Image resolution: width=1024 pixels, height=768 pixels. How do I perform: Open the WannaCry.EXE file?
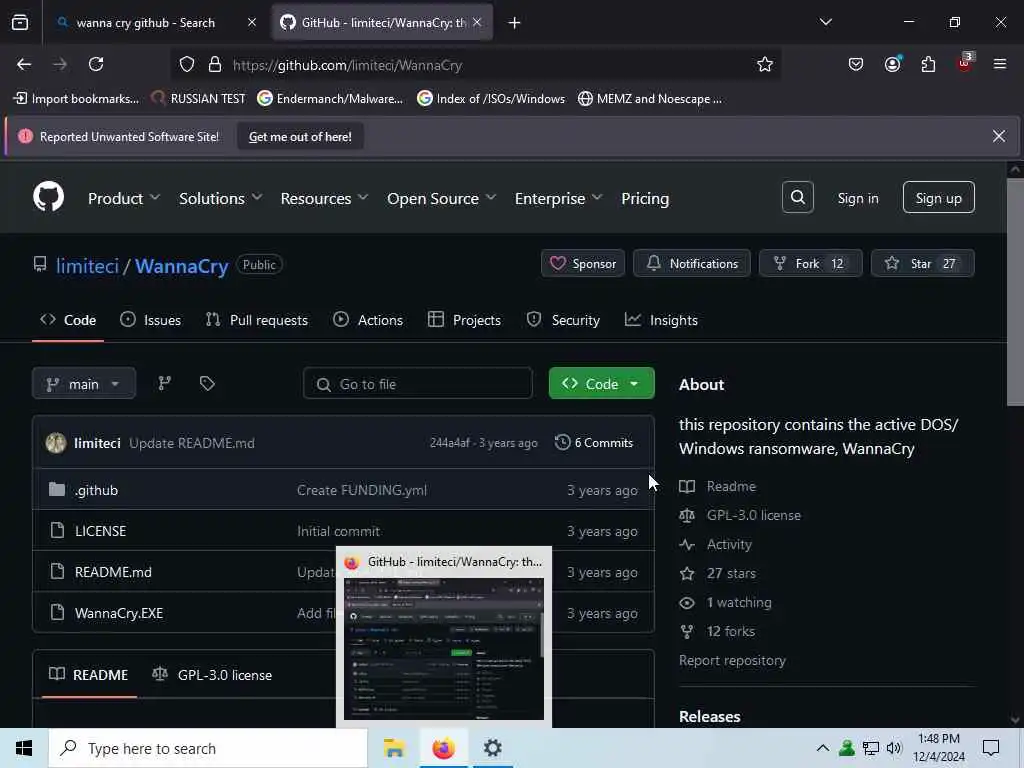(x=119, y=613)
